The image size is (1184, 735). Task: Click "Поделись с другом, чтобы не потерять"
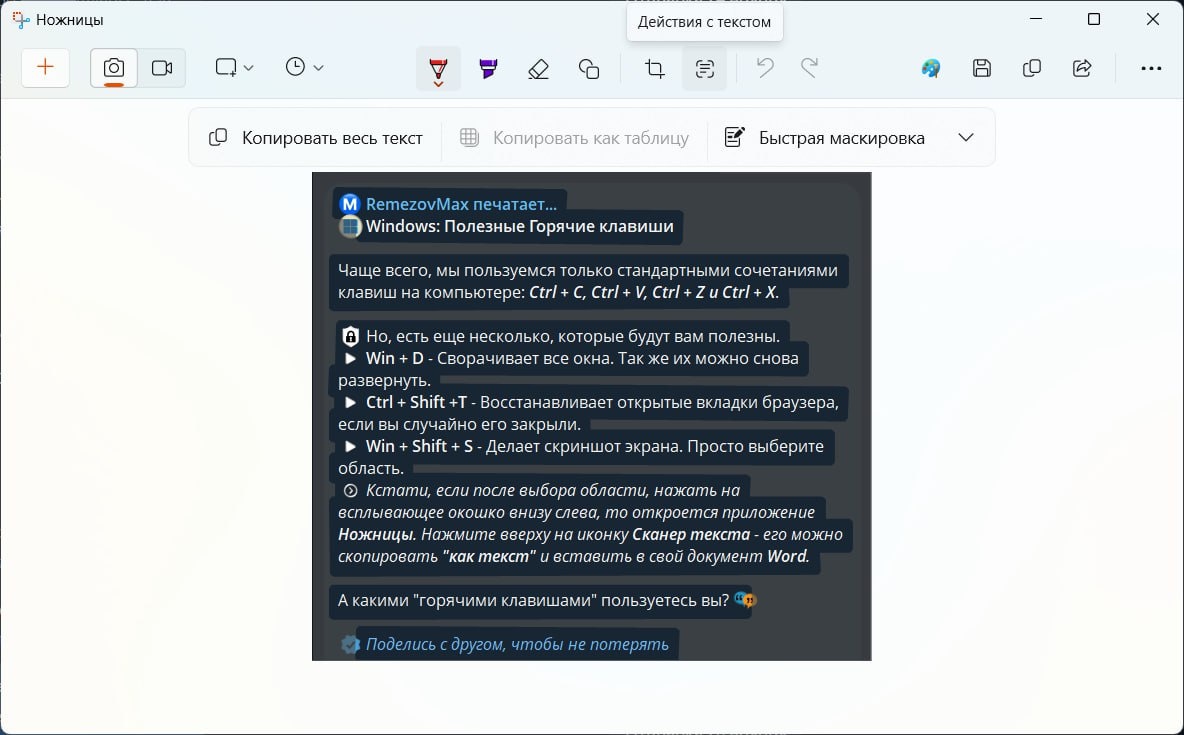(517, 644)
